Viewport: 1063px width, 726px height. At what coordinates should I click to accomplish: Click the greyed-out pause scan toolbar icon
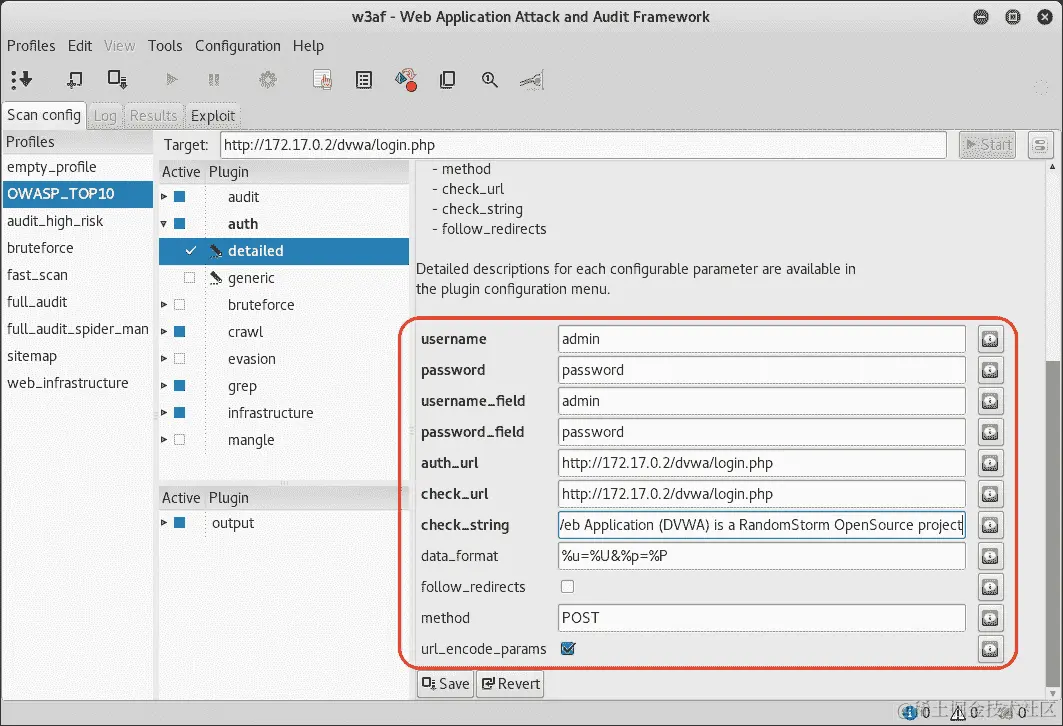pyautogui.click(x=214, y=80)
